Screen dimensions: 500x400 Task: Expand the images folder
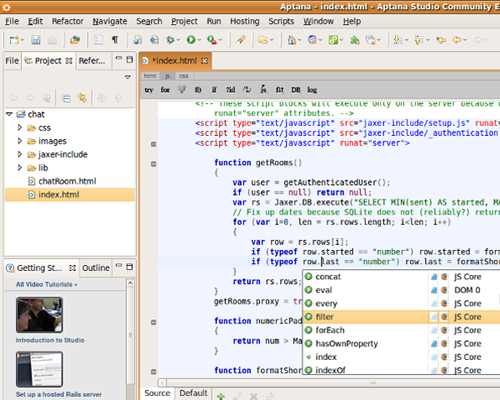20,141
